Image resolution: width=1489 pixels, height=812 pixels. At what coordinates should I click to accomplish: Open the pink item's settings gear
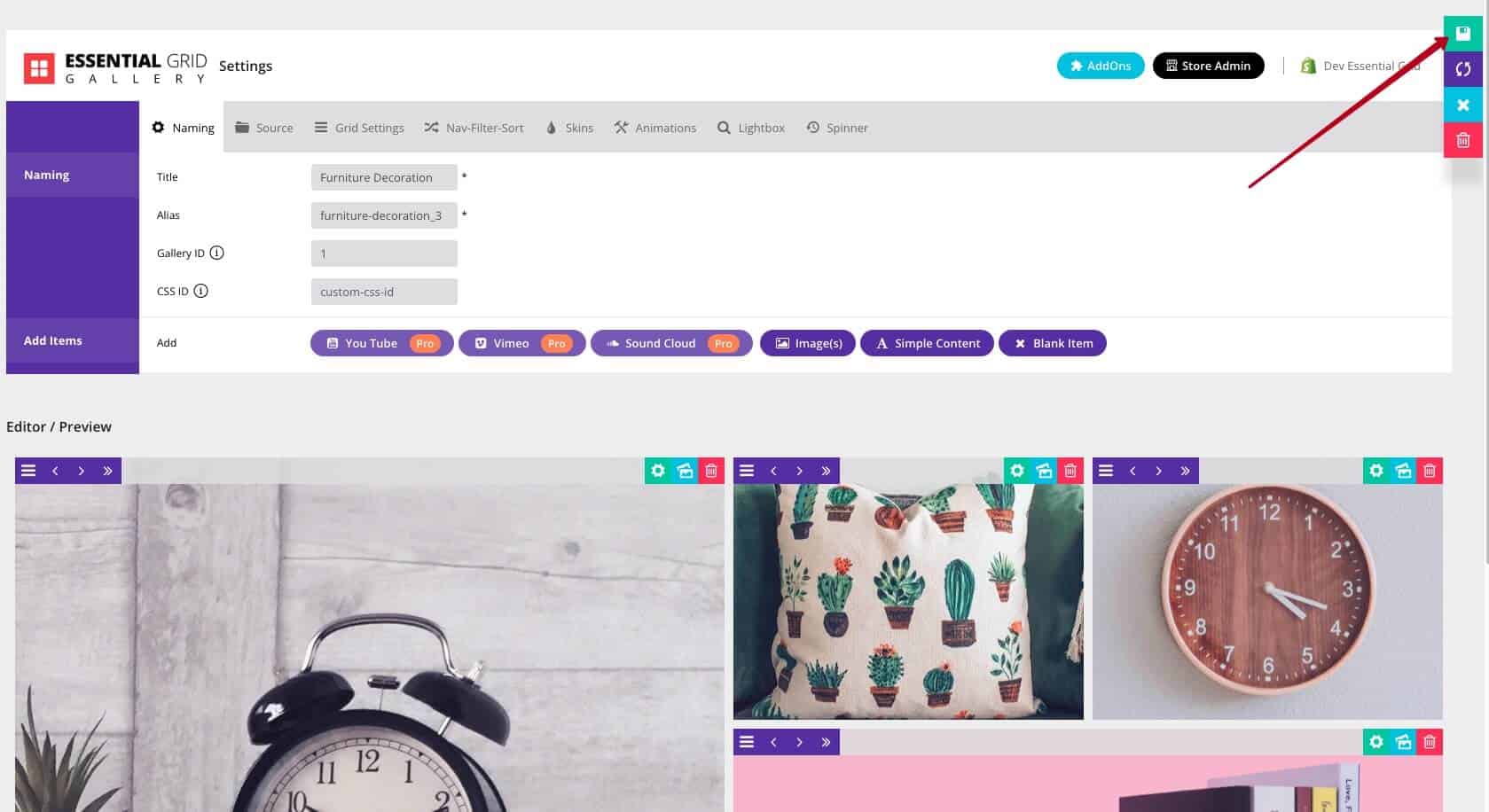pos(1376,742)
